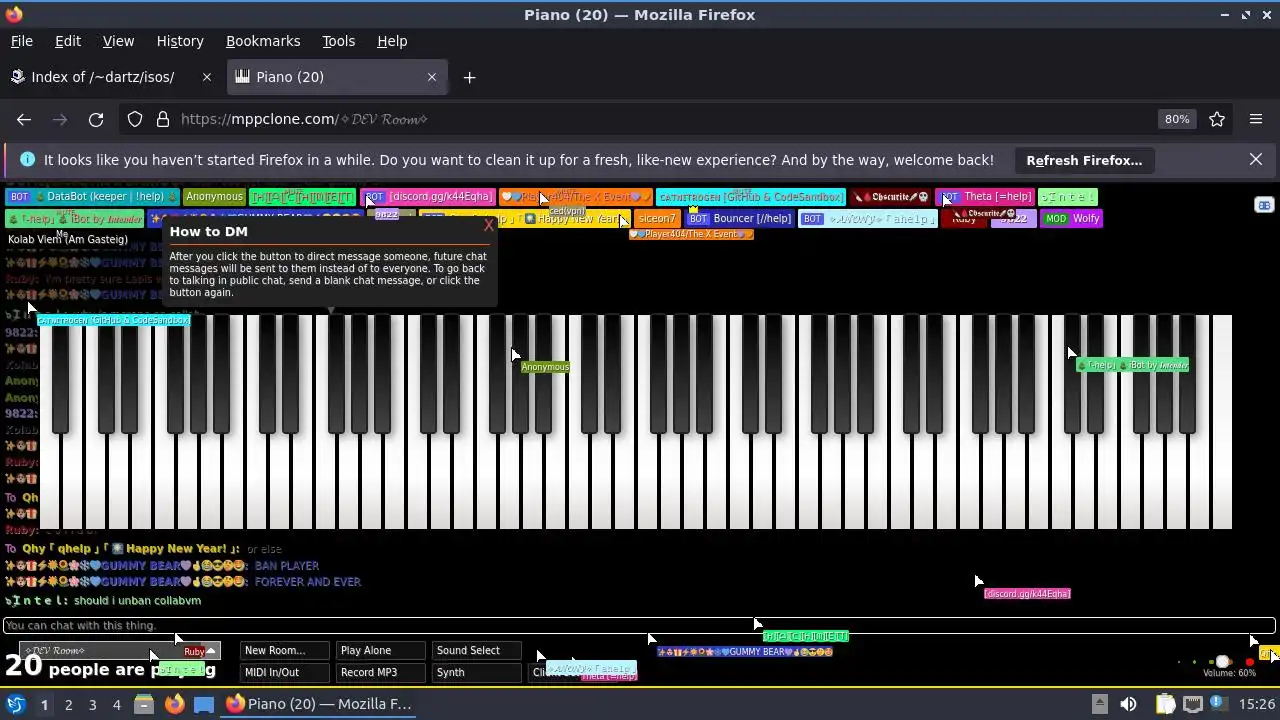Image resolution: width=1280 pixels, height=720 pixels.
Task: Click the Refresh Firefox... button
Action: click(1084, 160)
